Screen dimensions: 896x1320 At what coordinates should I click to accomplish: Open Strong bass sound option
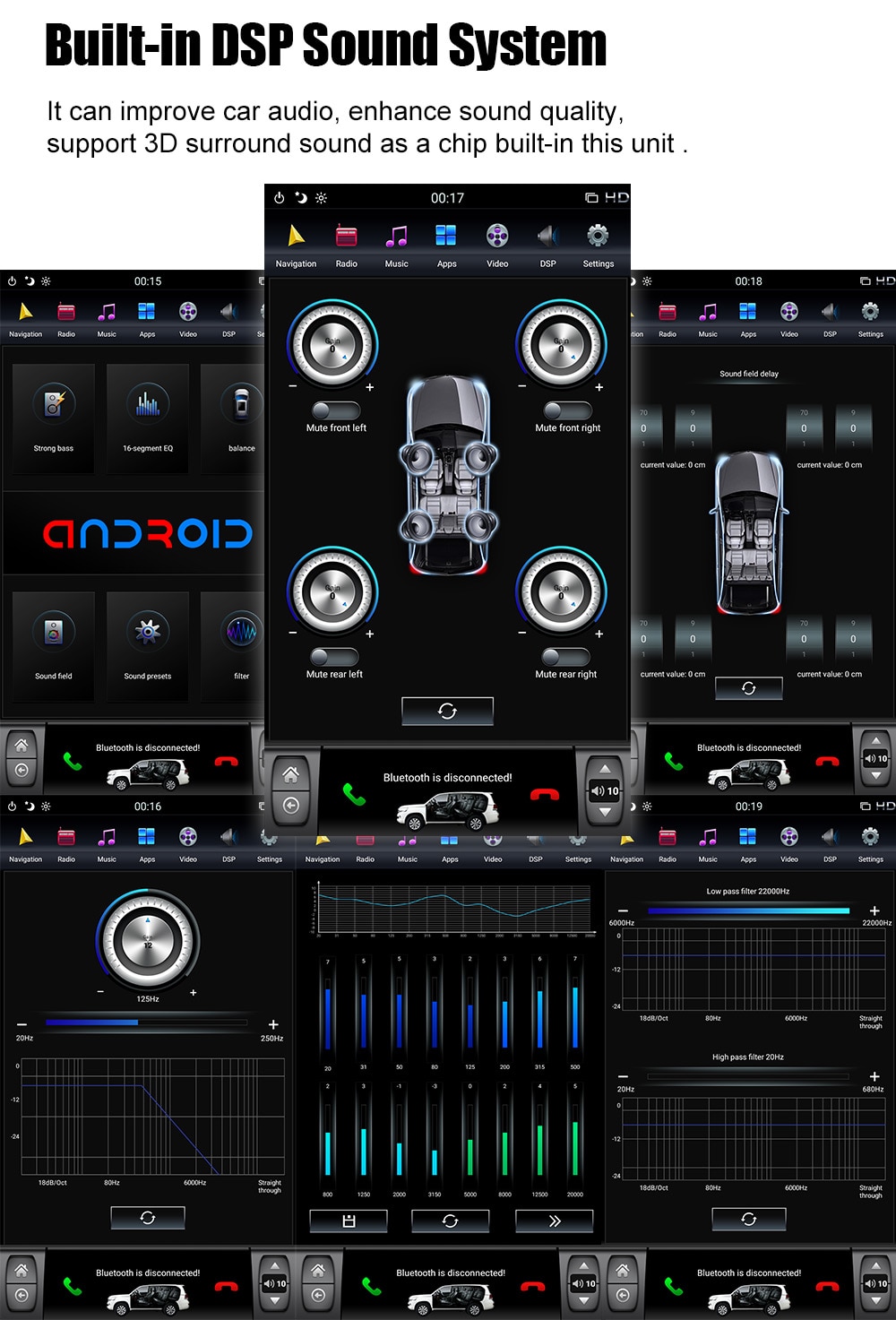54,418
